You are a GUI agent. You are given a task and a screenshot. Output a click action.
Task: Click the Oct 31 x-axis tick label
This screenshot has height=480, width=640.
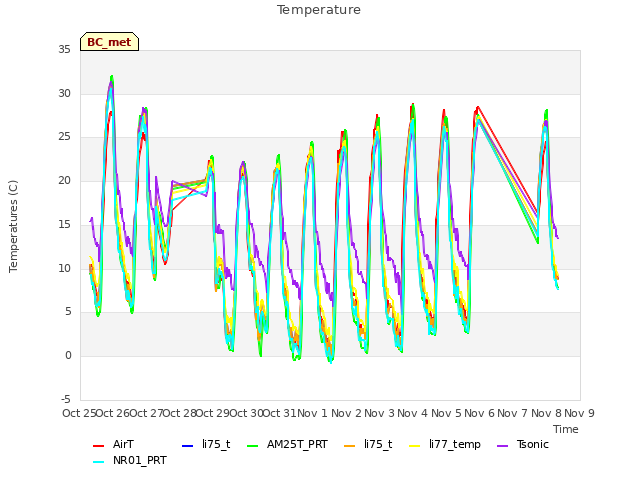pos(280,413)
